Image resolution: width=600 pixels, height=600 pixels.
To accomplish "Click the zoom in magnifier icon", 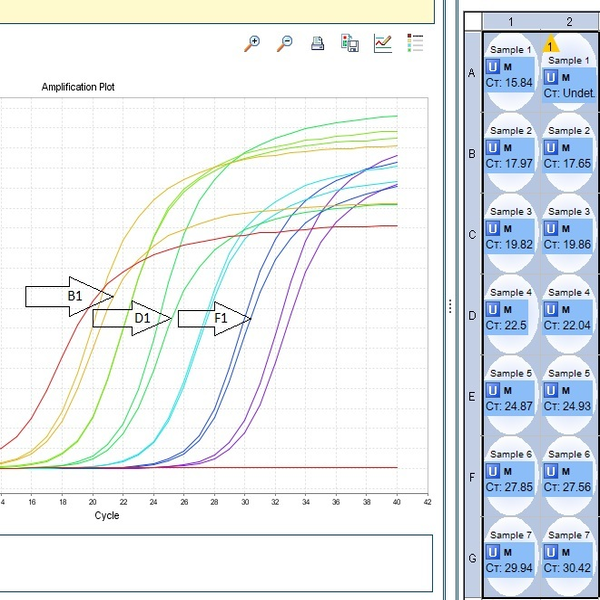I will point(253,43).
